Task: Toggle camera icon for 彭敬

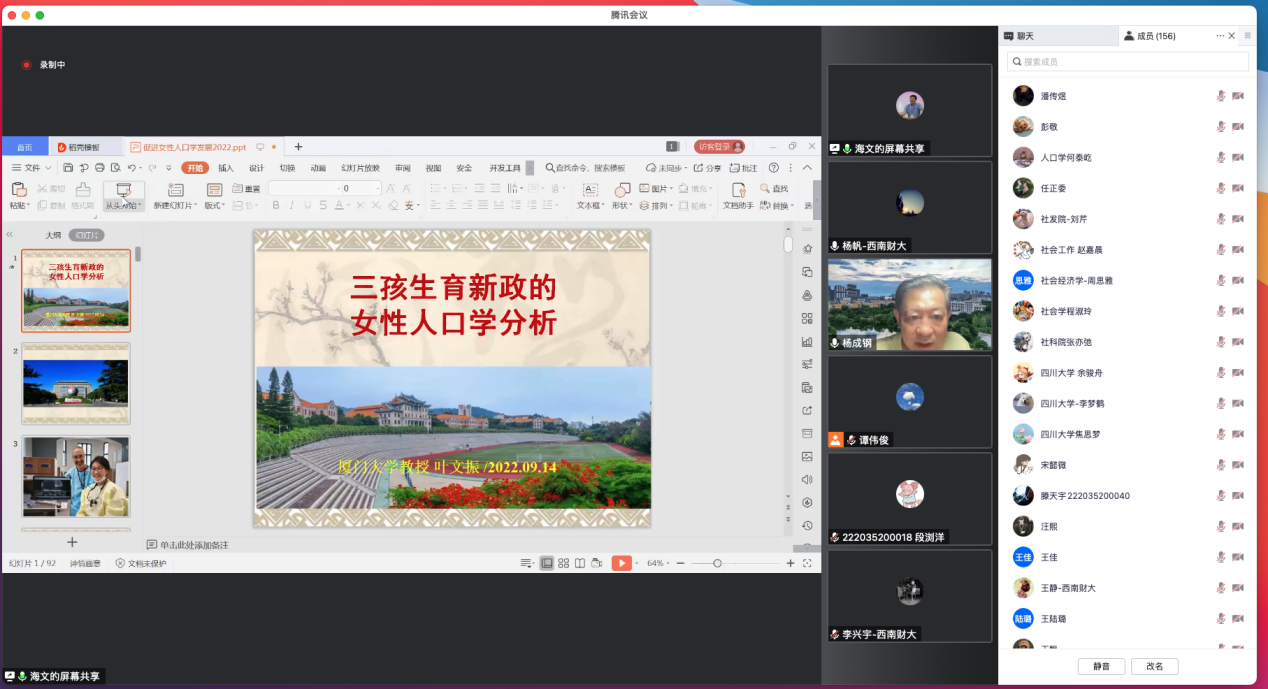Action: pyautogui.click(x=1238, y=127)
